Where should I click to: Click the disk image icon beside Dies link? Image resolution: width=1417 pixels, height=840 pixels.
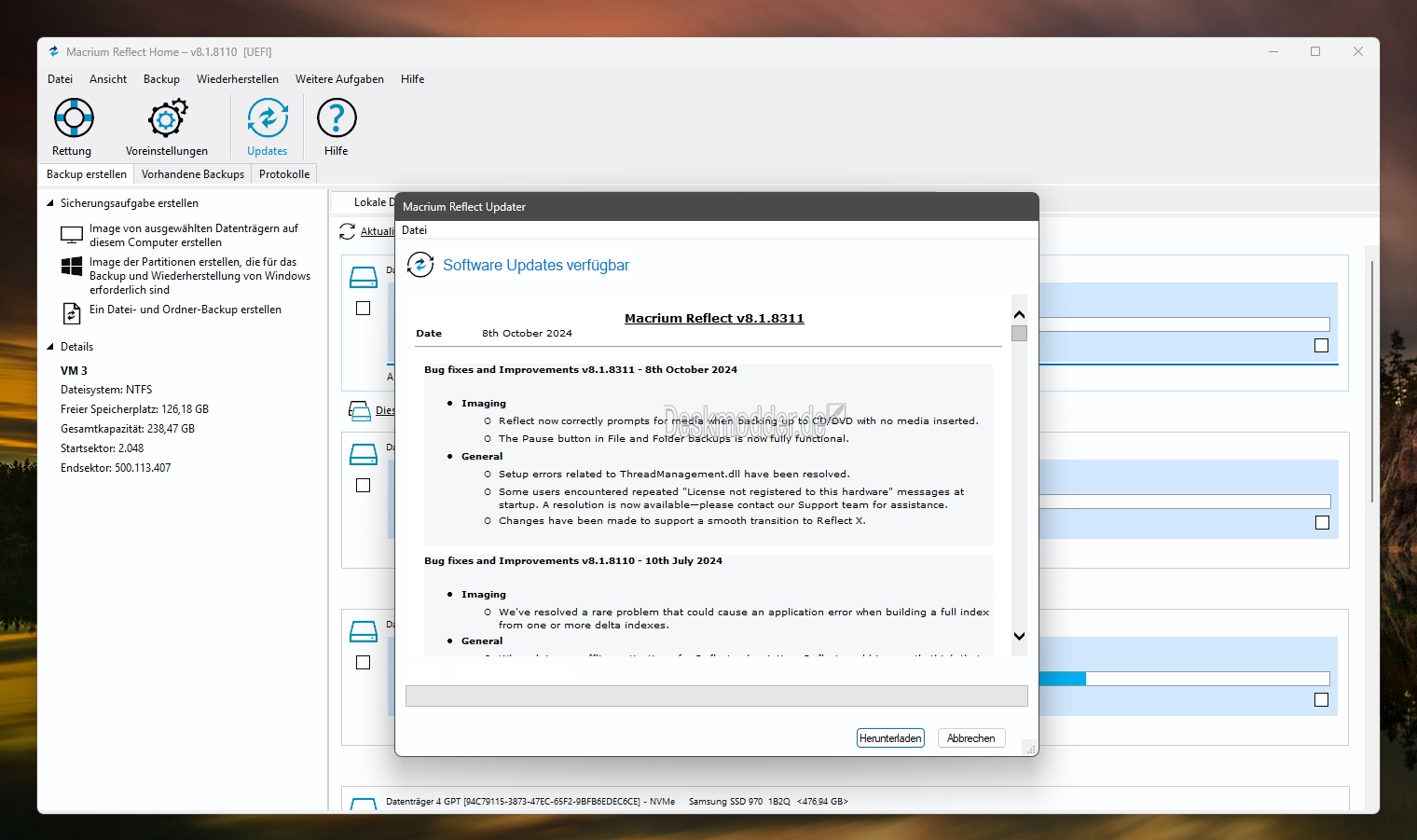[x=359, y=410]
